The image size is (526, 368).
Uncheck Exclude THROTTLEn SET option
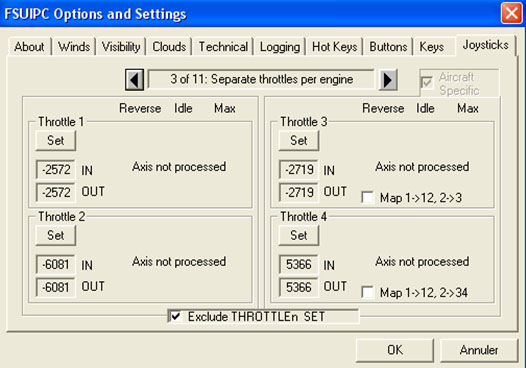tap(176, 316)
